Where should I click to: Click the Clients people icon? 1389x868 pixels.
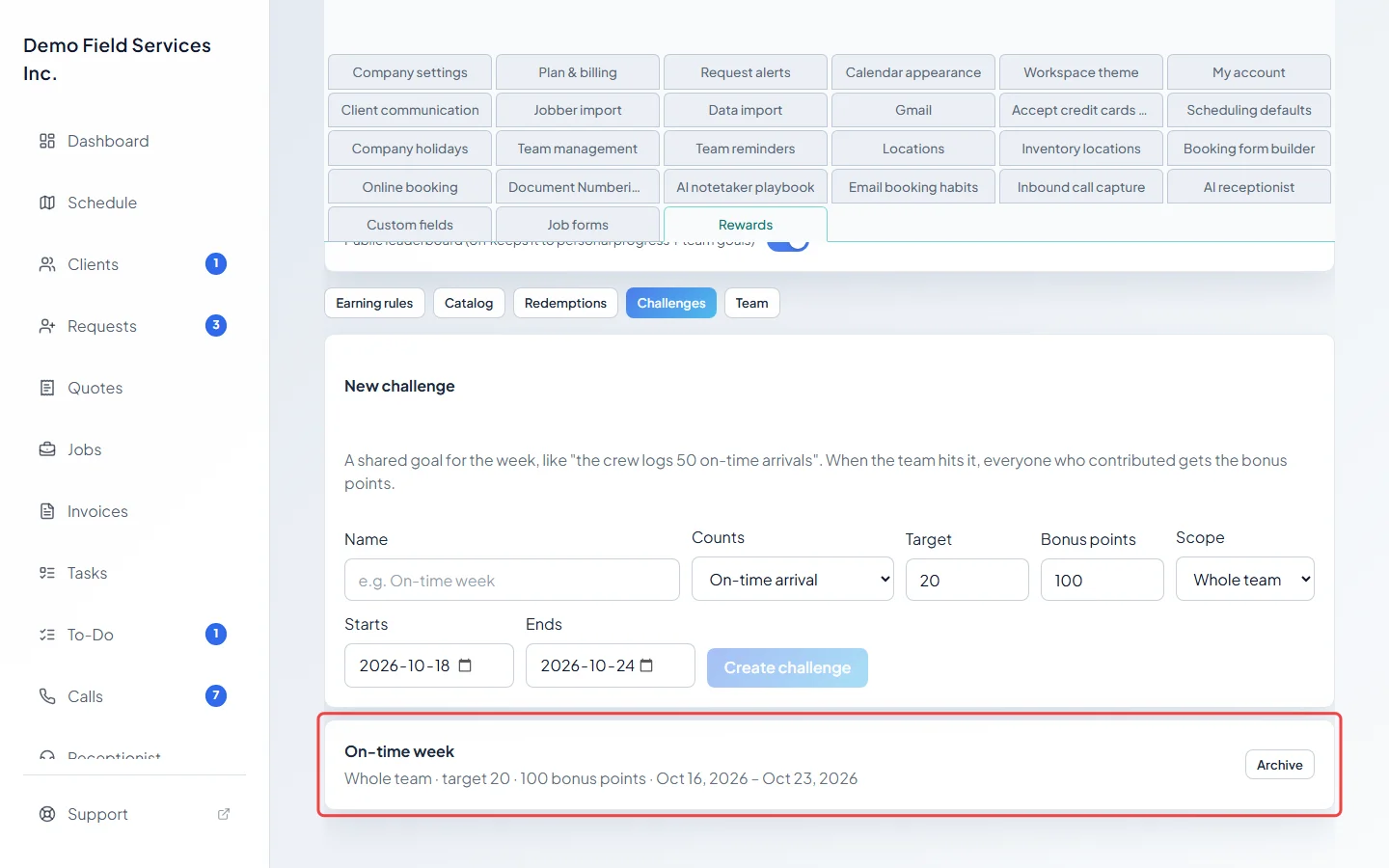(x=47, y=264)
